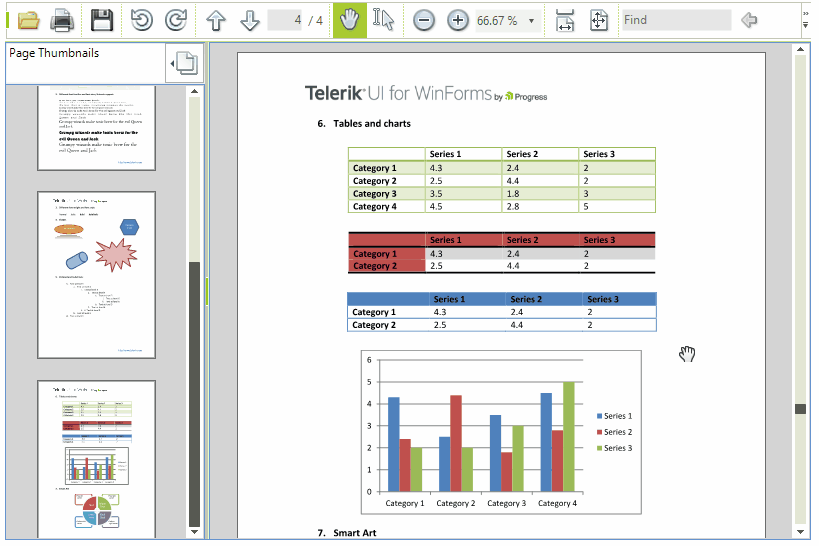
Task: Click the Telerik UI for WinForms logo
Action: (x=426, y=94)
